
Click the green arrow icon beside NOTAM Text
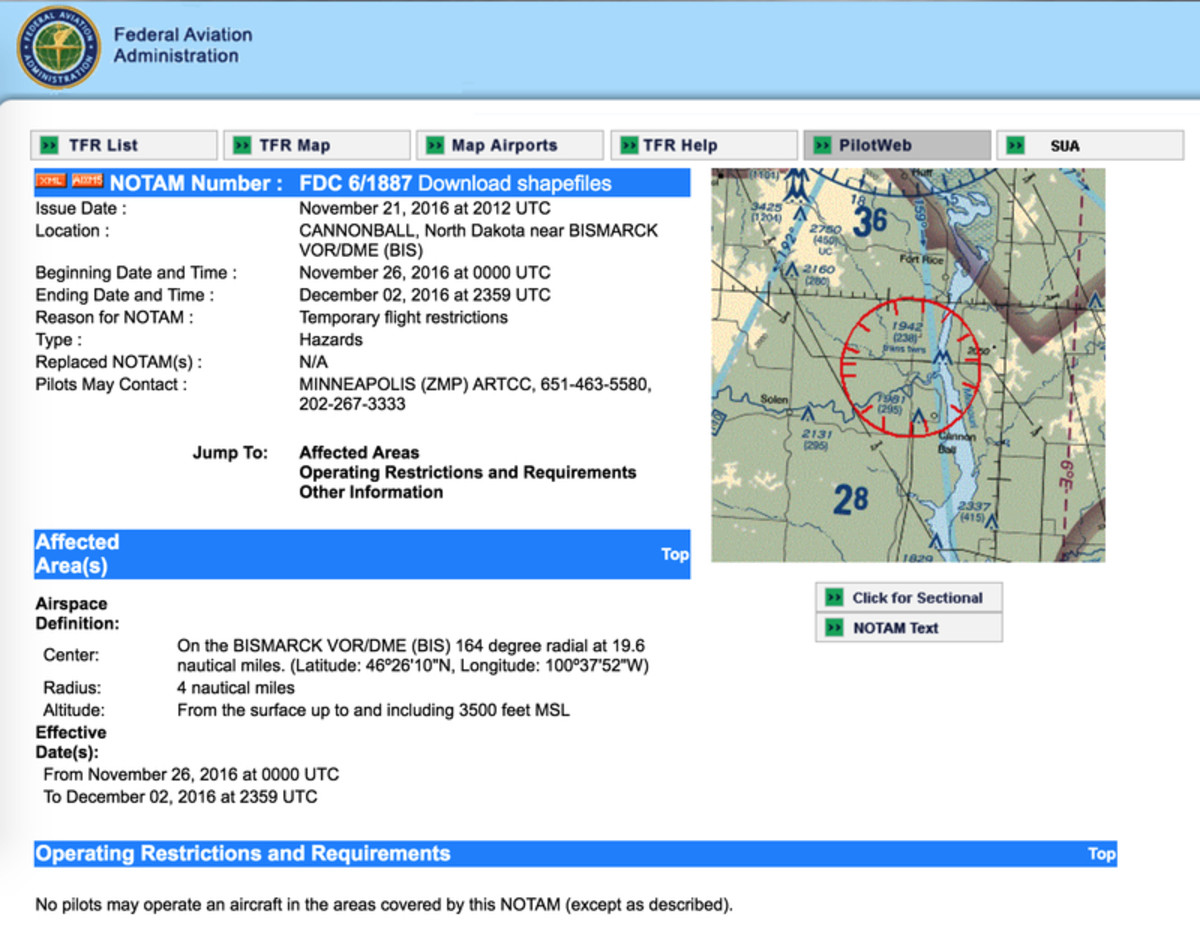click(x=834, y=628)
